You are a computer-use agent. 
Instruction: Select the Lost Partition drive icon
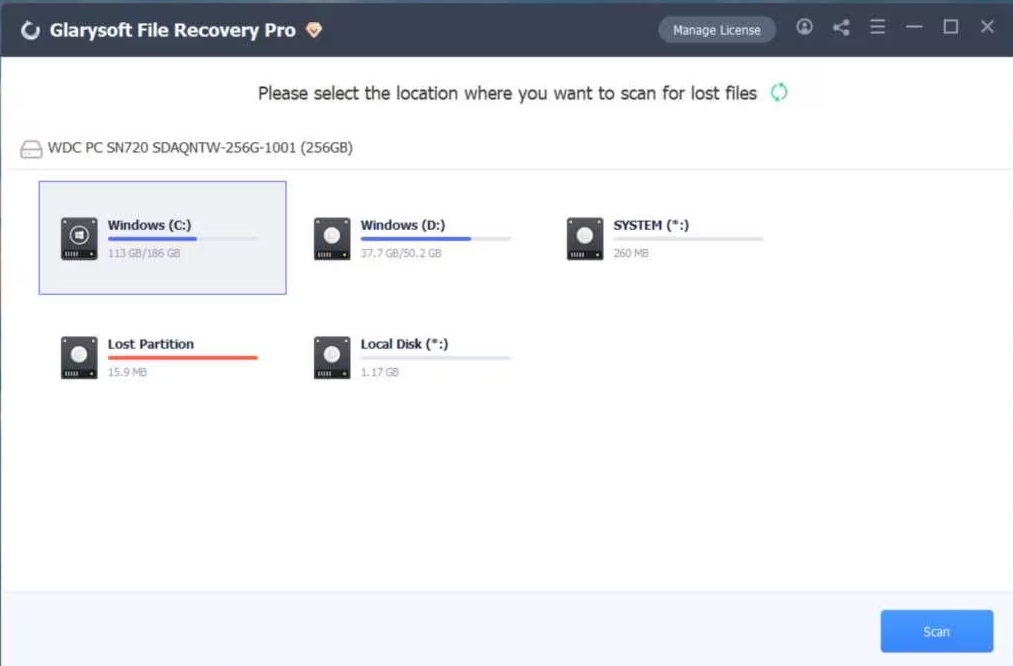79,357
